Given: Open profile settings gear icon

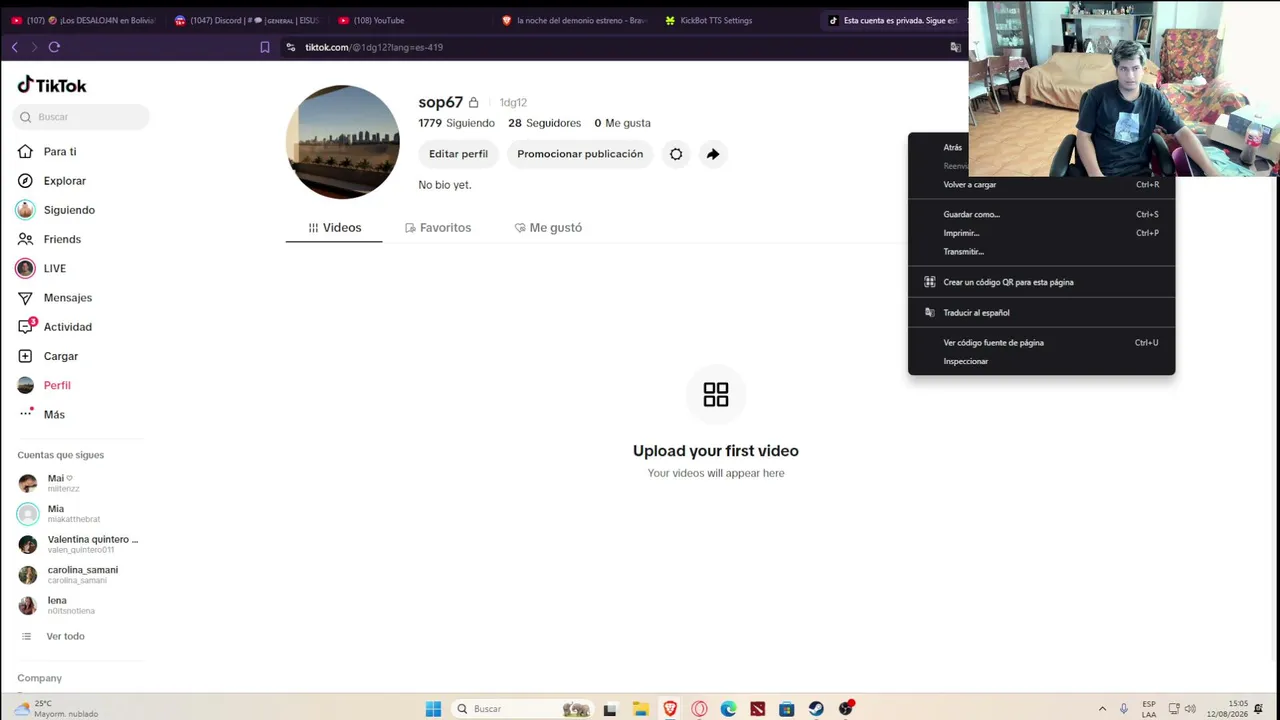Looking at the screenshot, I should click(x=676, y=154).
